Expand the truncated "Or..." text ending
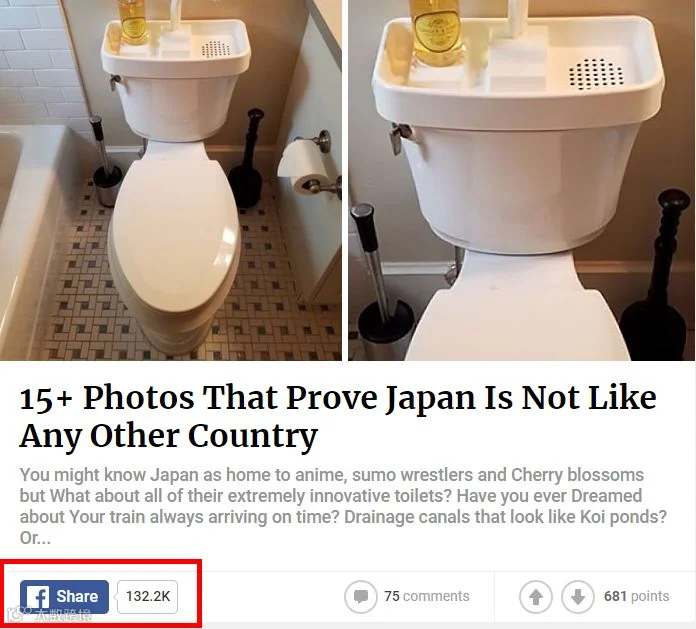This screenshot has width=696, height=629. (x=35, y=538)
